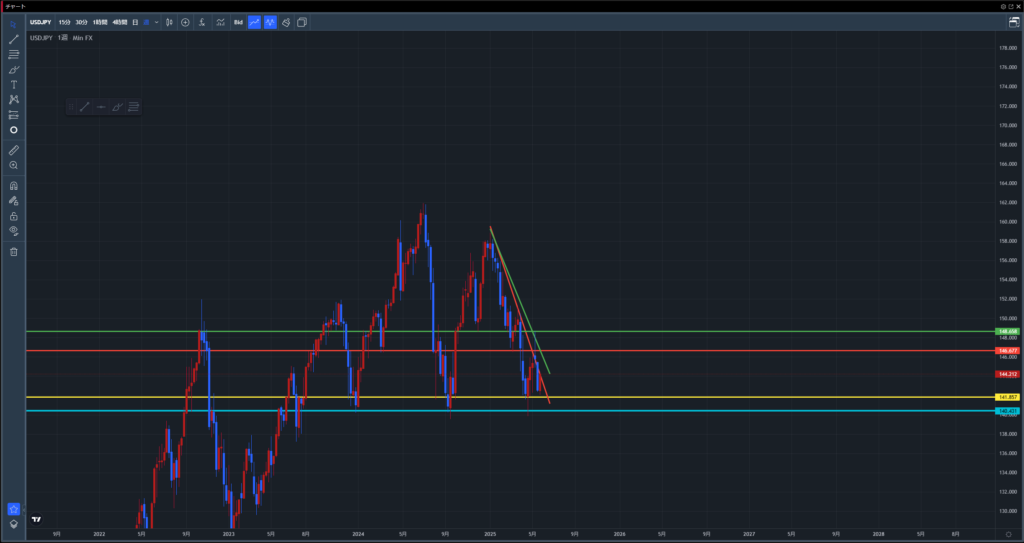Select trend line in floating toolbar
The width and height of the screenshot is (1024, 543).
84,107
